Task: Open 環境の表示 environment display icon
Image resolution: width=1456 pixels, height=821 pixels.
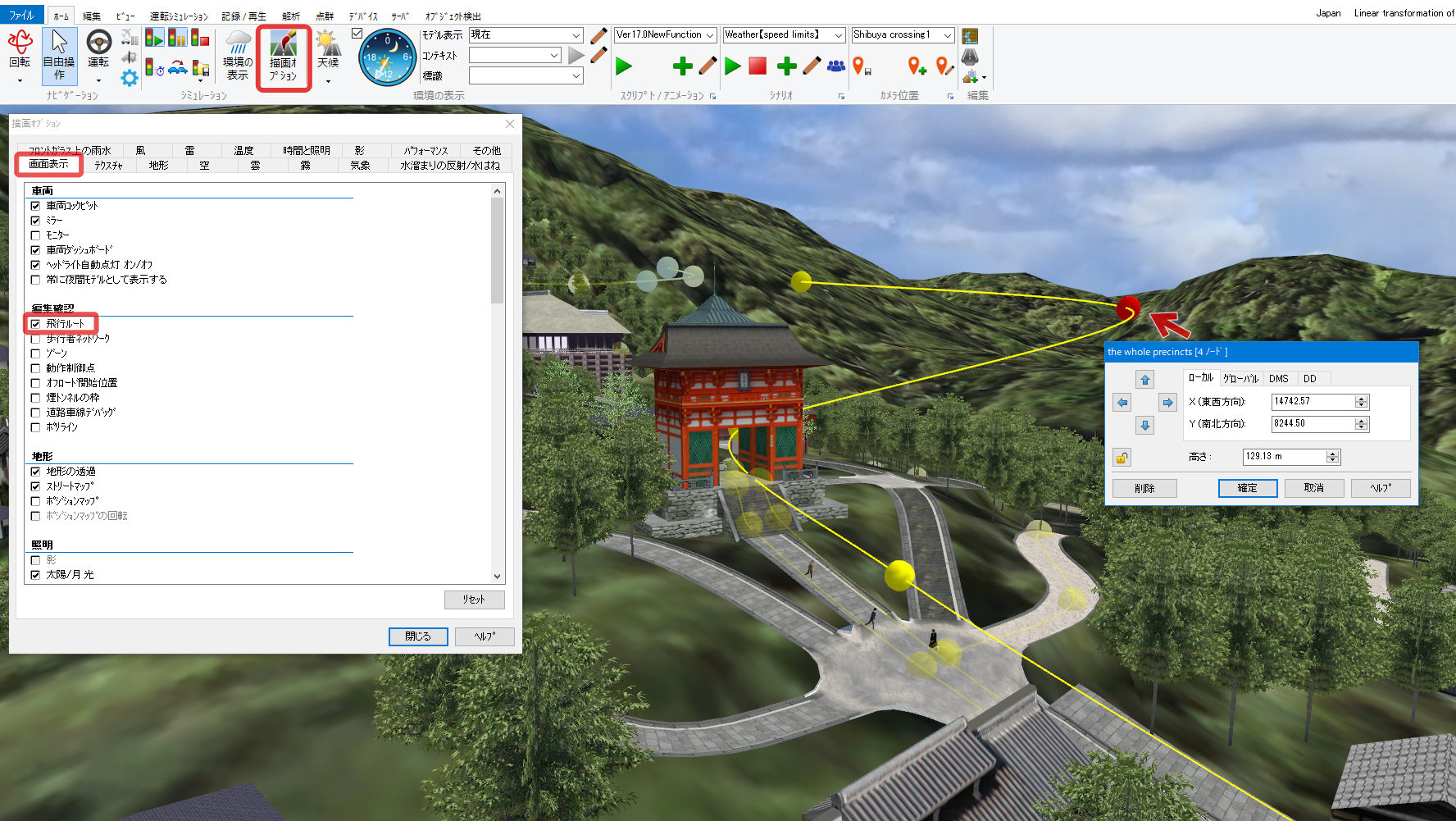Action: (238, 56)
